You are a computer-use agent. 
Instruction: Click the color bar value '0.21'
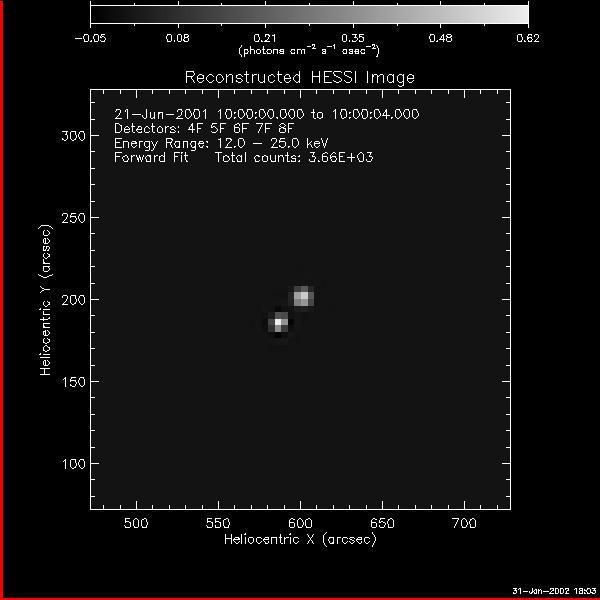pyautogui.click(x=265, y=38)
